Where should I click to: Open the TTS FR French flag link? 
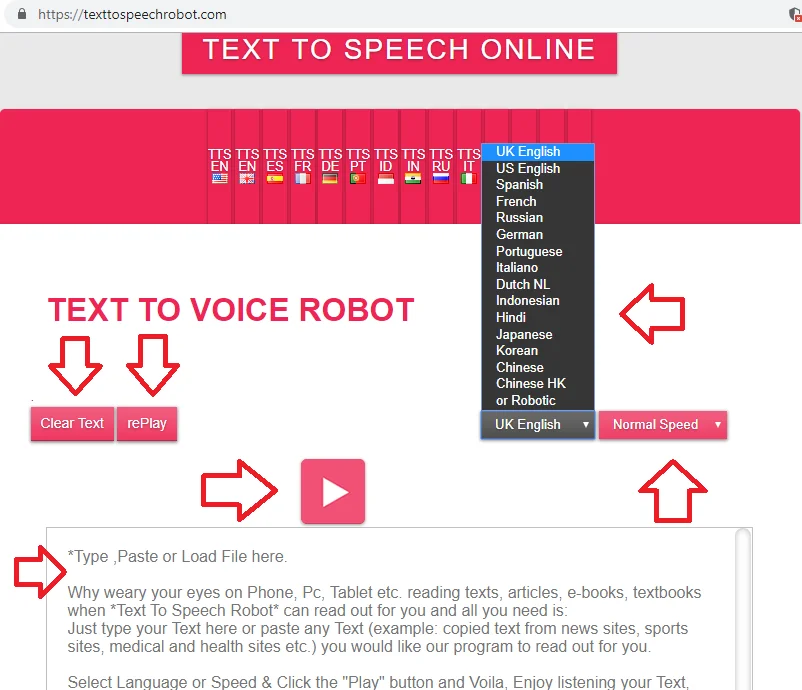302,166
